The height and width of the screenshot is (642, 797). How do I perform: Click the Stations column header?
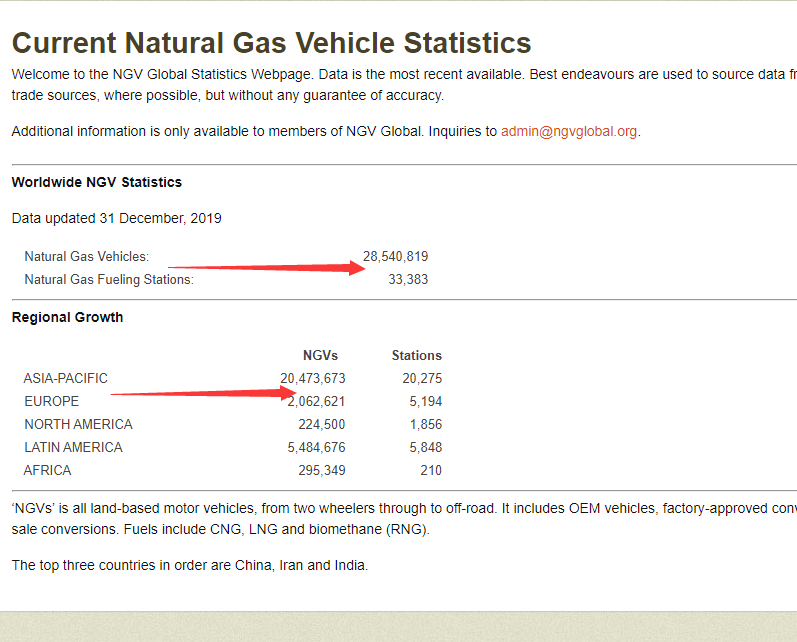click(416, 355)
